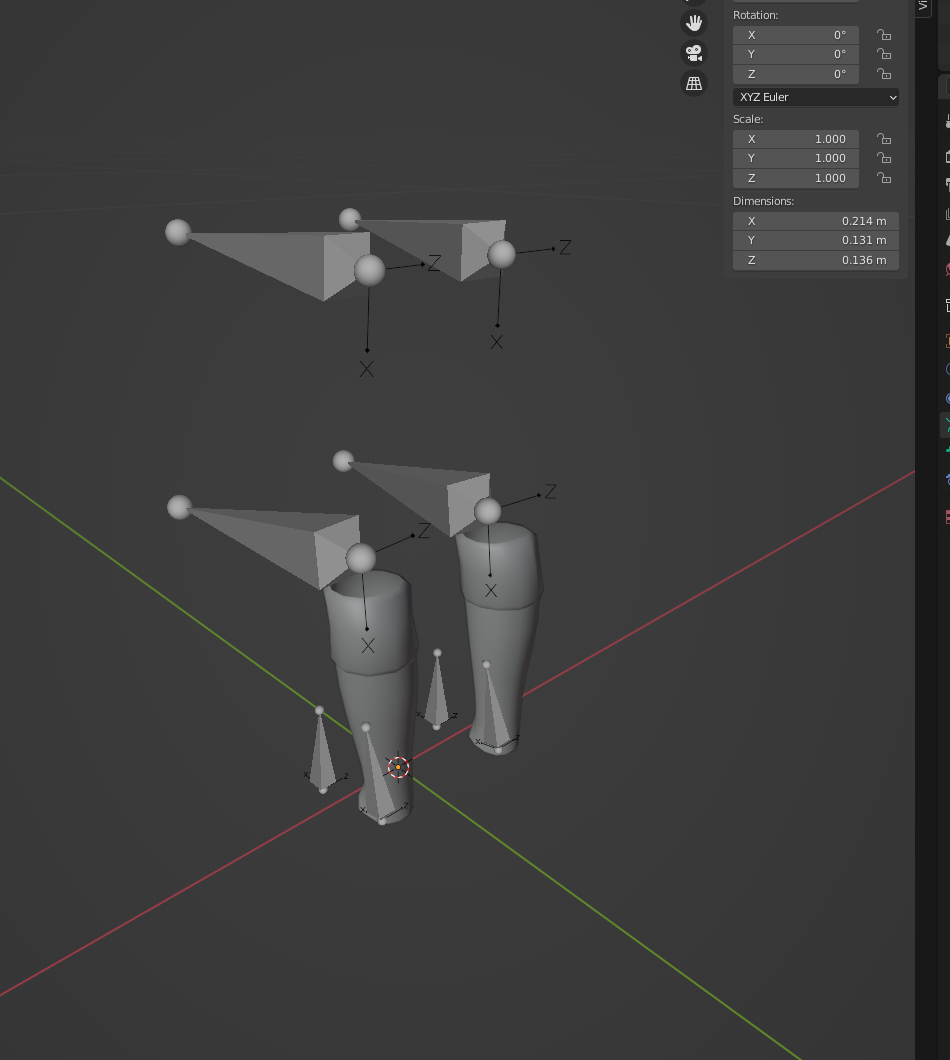Click the Rotation Y field

(x=796, y=54)
